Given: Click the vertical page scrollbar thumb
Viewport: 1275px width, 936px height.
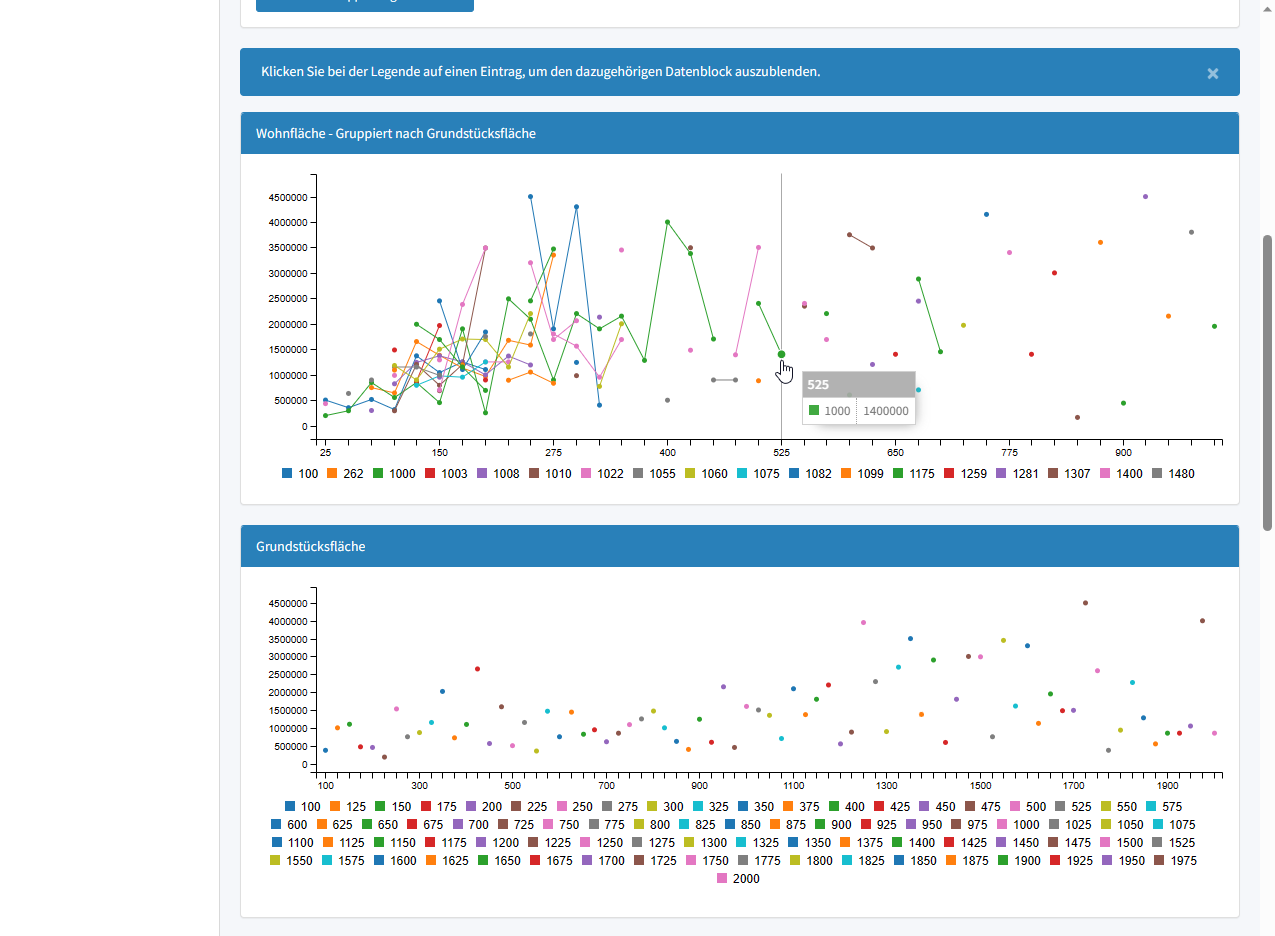Looking at the screenshot, I should point(1268,382).
